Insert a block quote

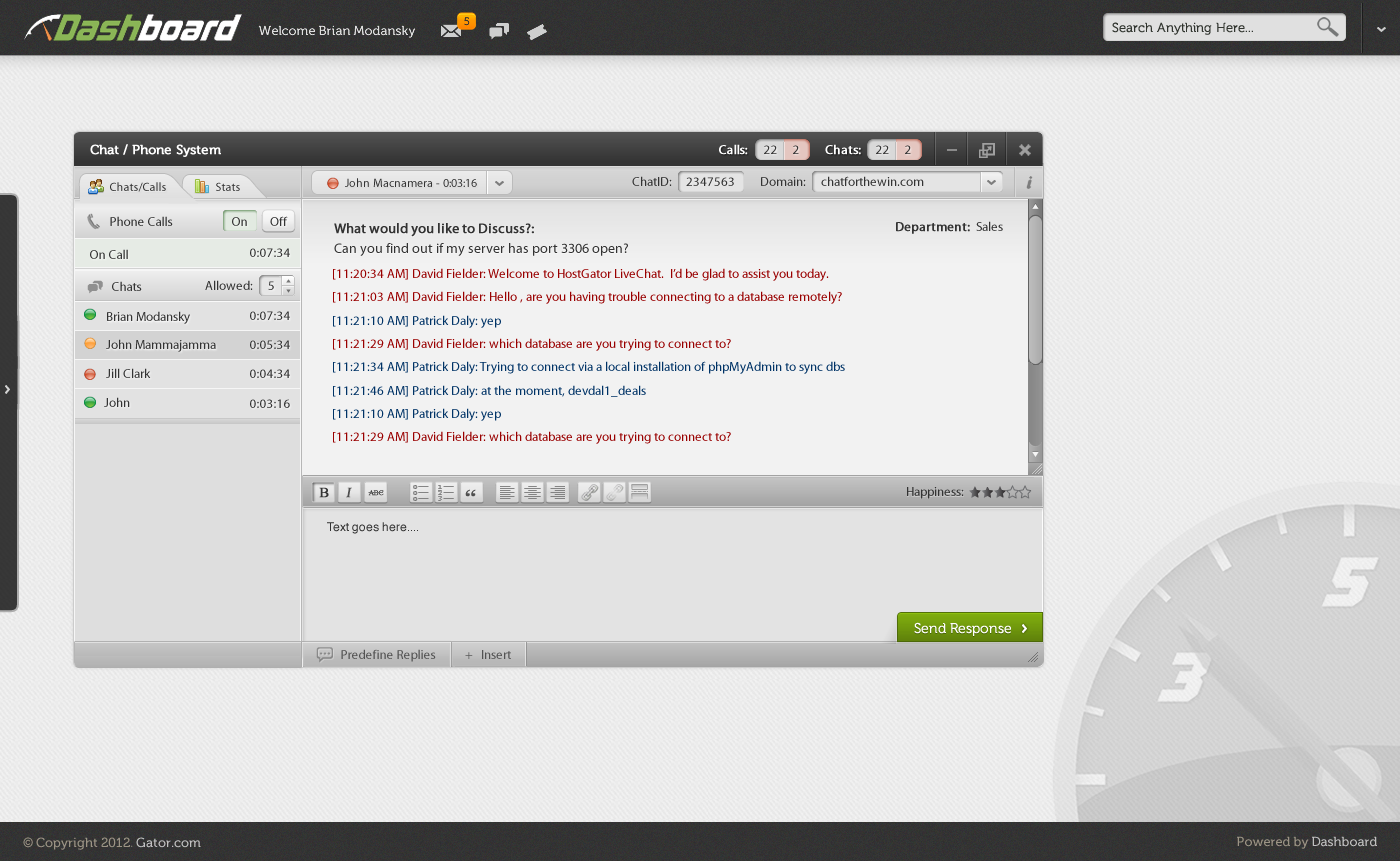click(x=471, y=492)
